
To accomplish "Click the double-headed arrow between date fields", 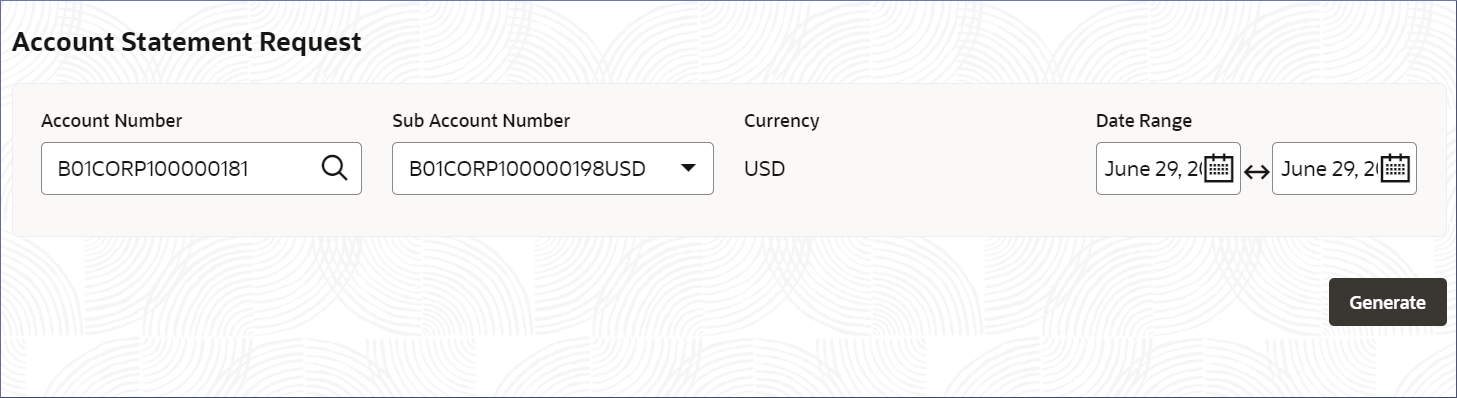I will coord(1256,170).
